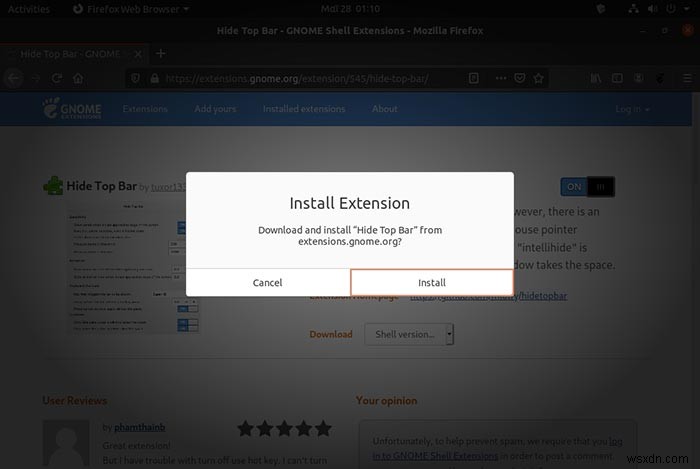Confirm with the Install button

pos(432,282)
